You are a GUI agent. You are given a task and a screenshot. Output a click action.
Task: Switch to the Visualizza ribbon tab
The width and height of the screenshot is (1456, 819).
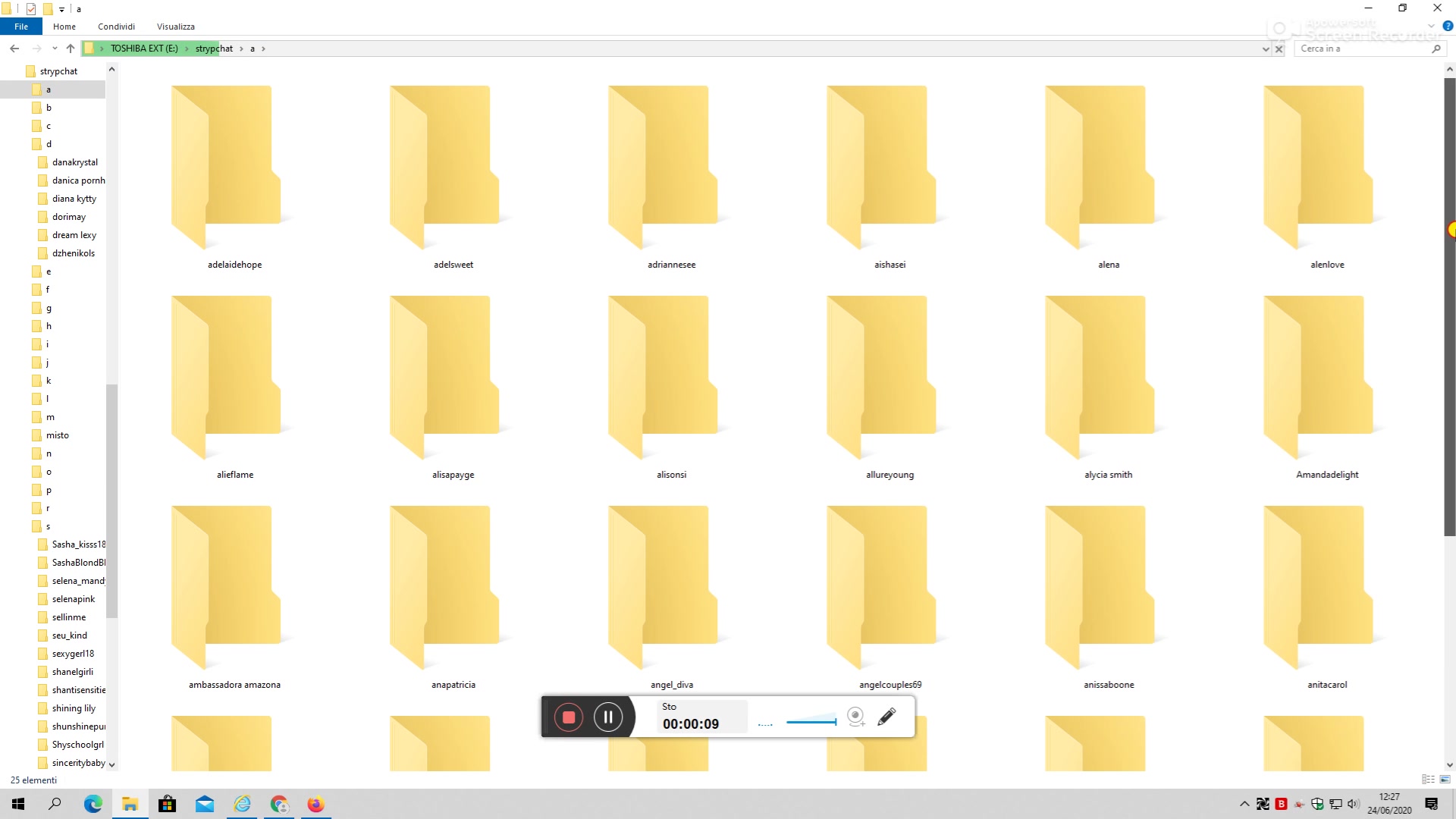click(x=176, y=27)
